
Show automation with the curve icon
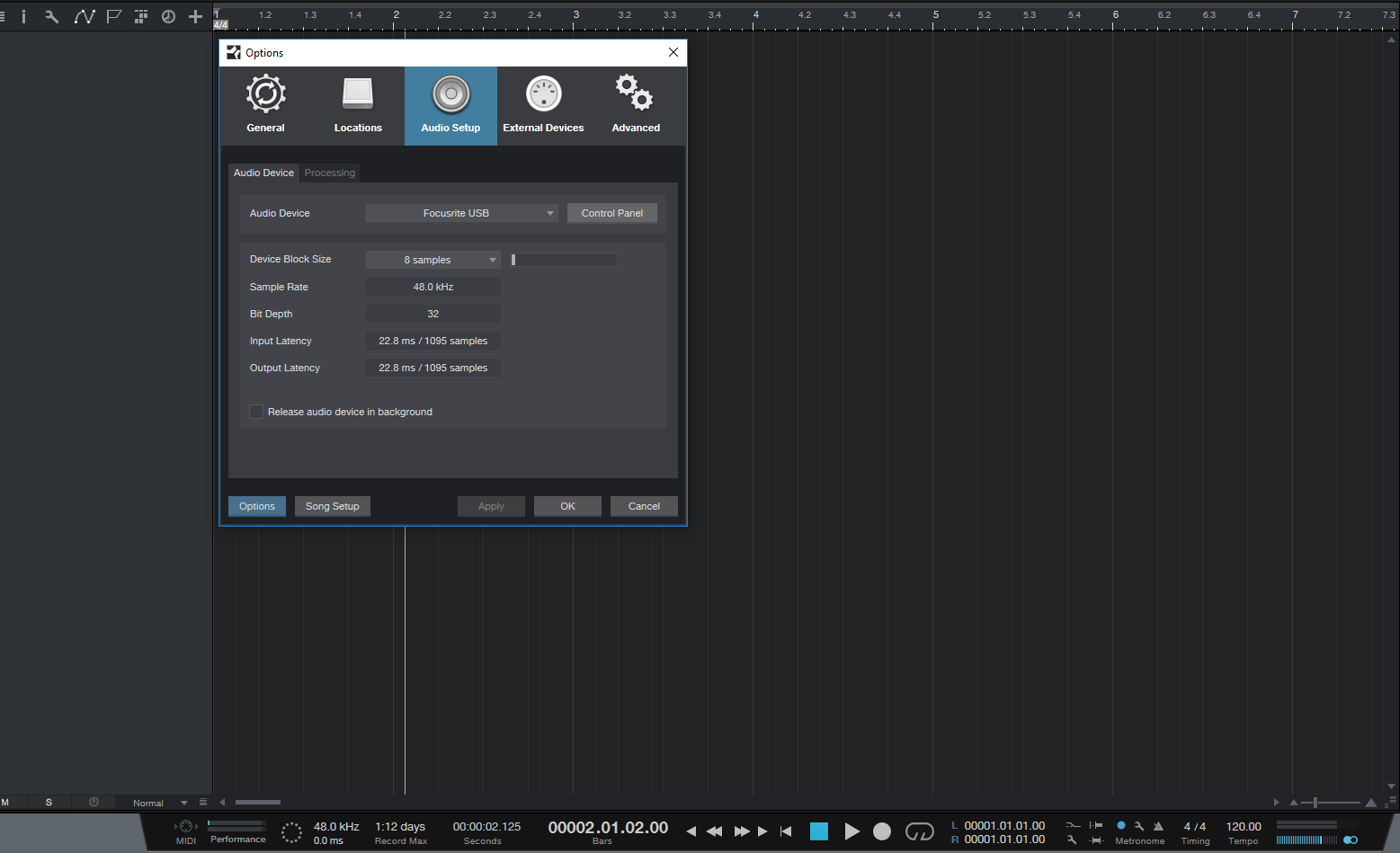click(x=84, y=16)
